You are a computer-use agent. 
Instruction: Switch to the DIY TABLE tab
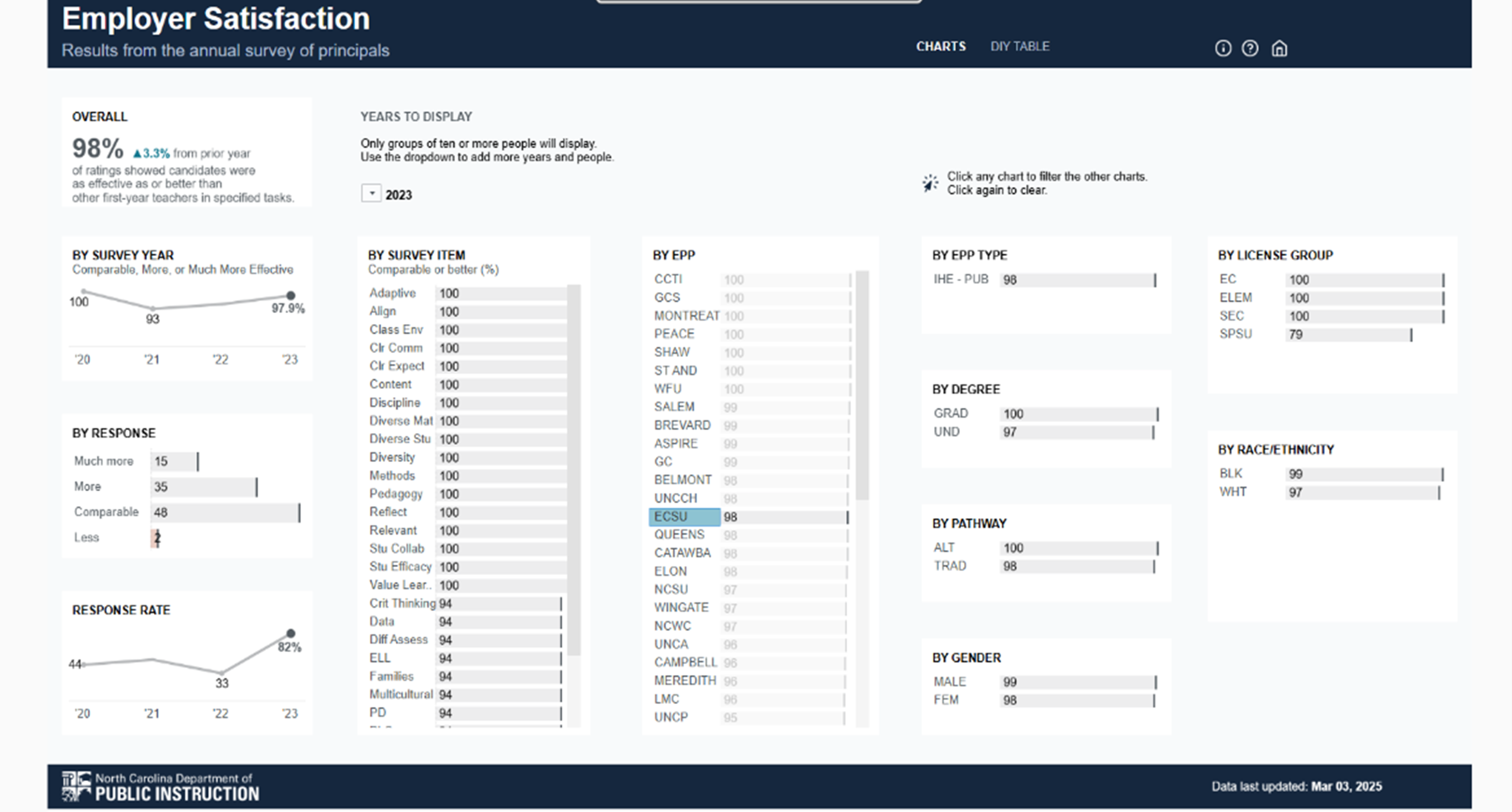click(x=1020, y=46)
